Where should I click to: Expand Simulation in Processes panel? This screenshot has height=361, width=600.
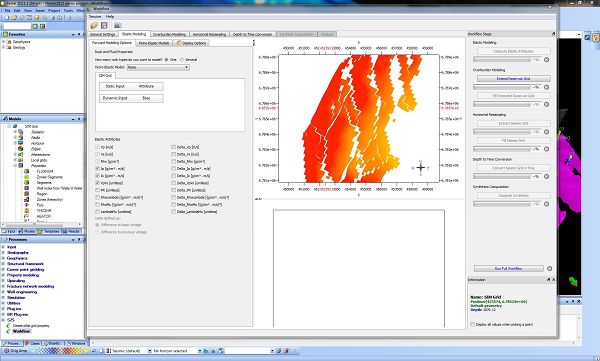tap(3, 297)
